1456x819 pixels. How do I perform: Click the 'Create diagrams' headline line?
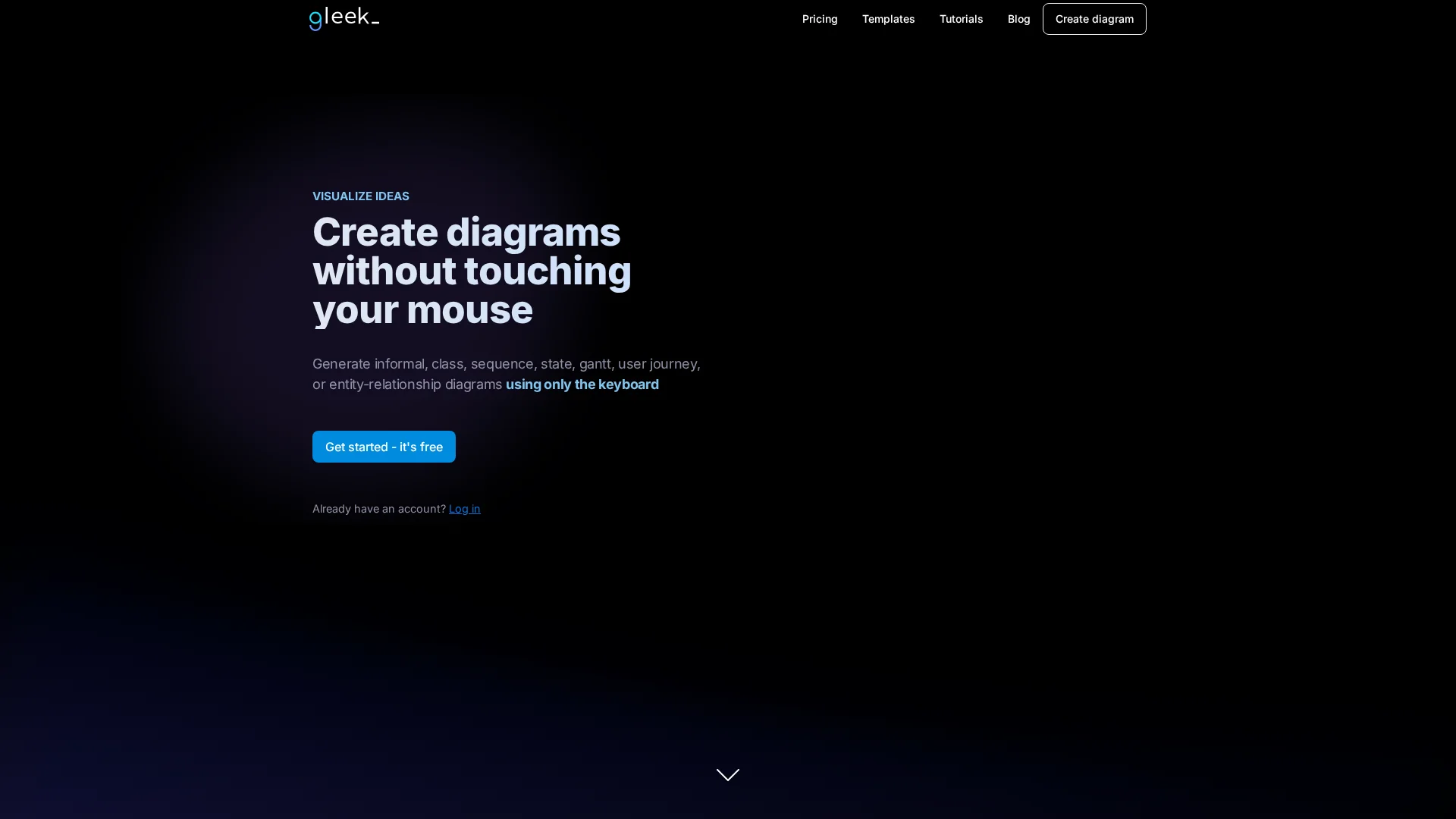(466, 232)
